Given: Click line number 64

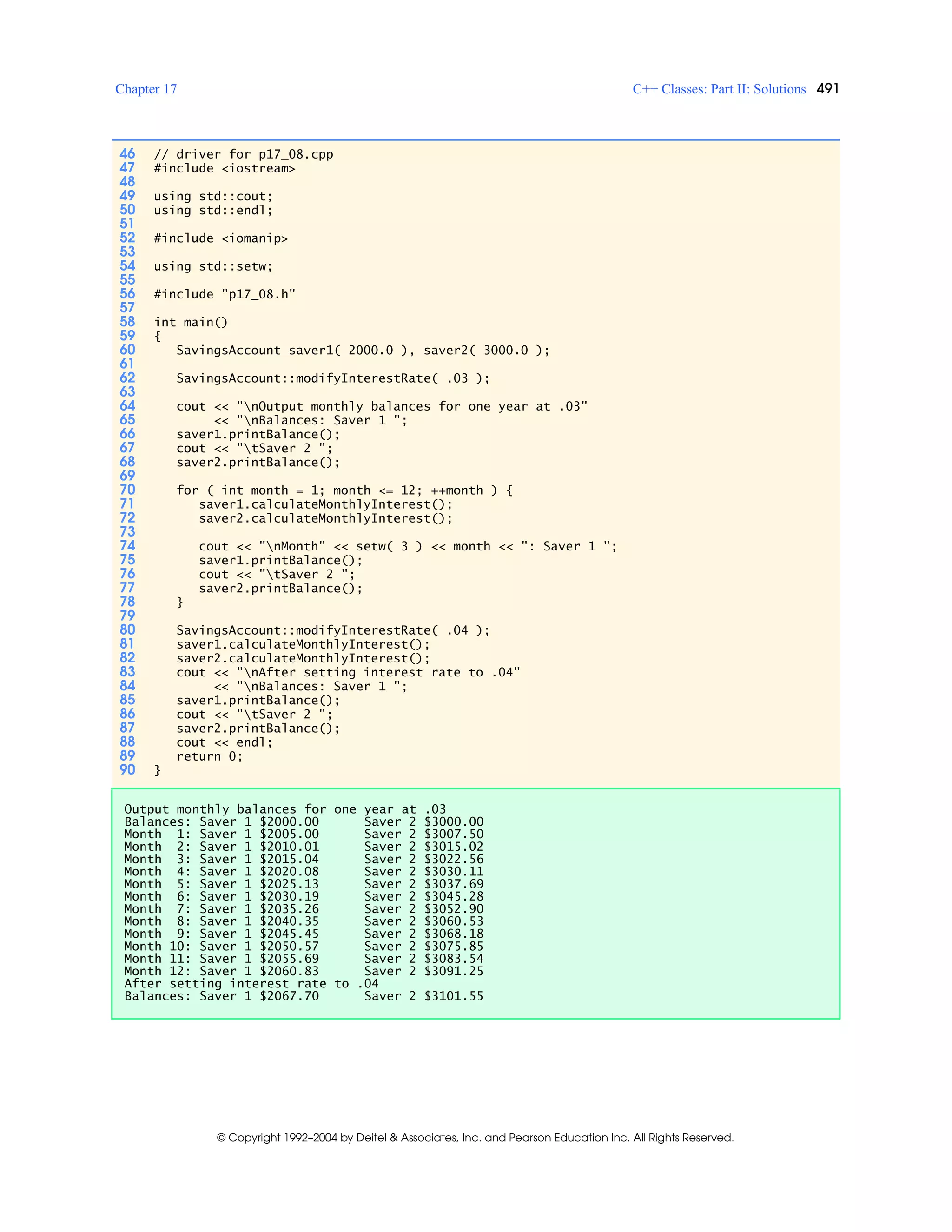Looking at the screenshot, I should coord(127,406).
